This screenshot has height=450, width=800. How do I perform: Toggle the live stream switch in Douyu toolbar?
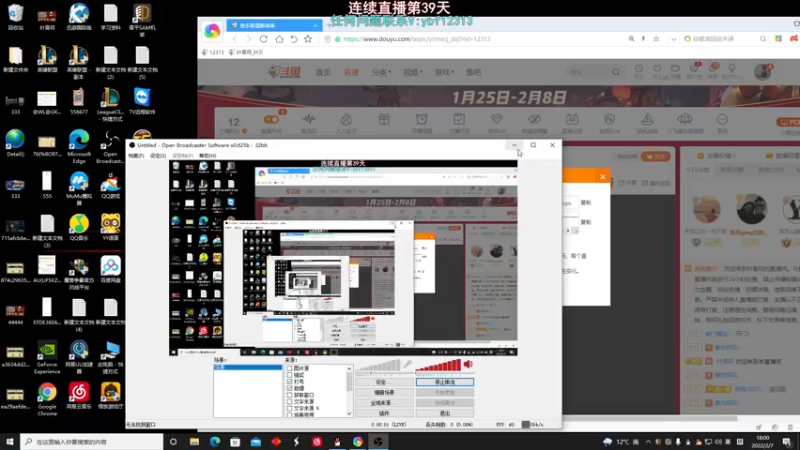271,119
